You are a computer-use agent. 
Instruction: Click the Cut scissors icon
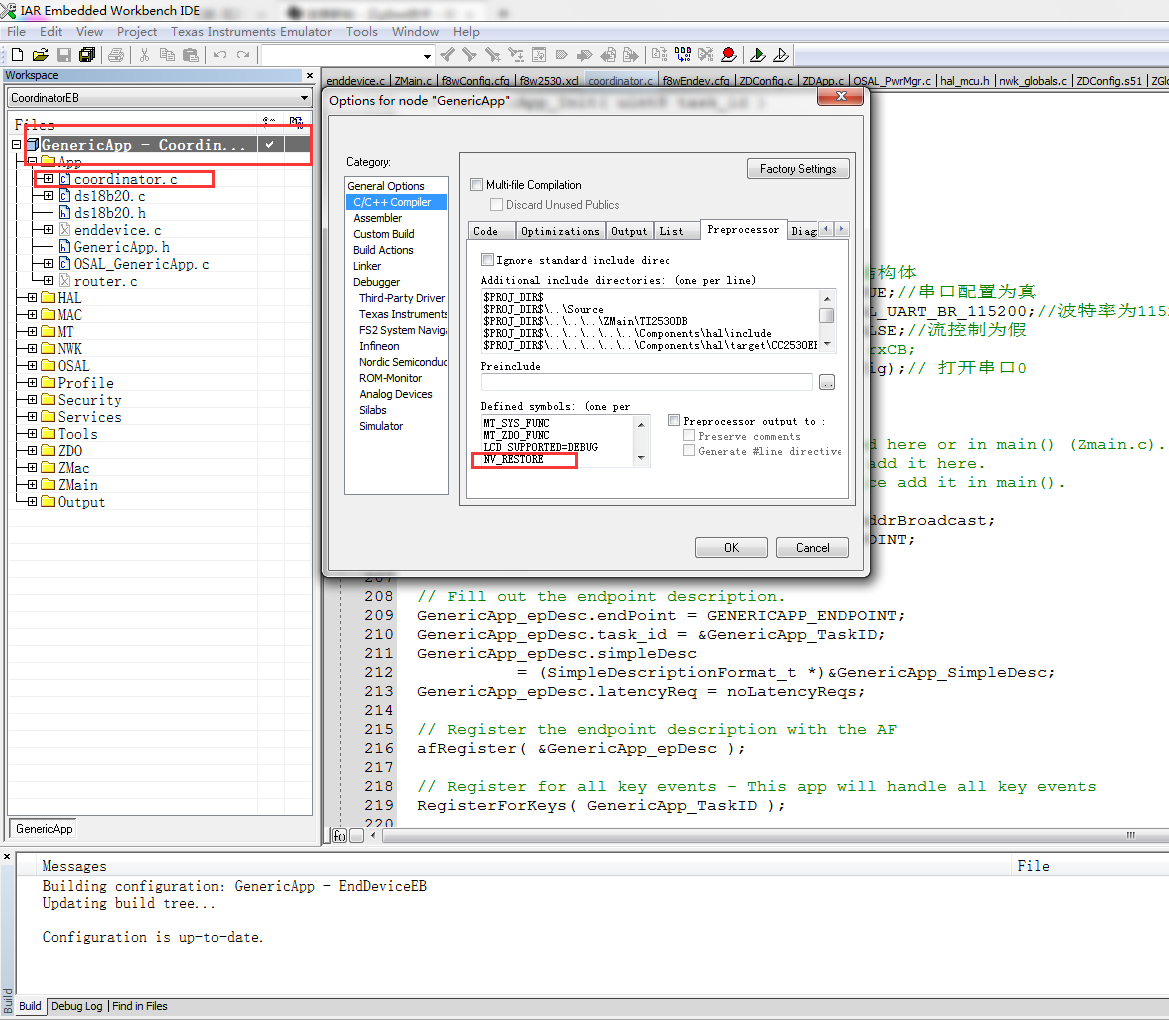point(145,54)
